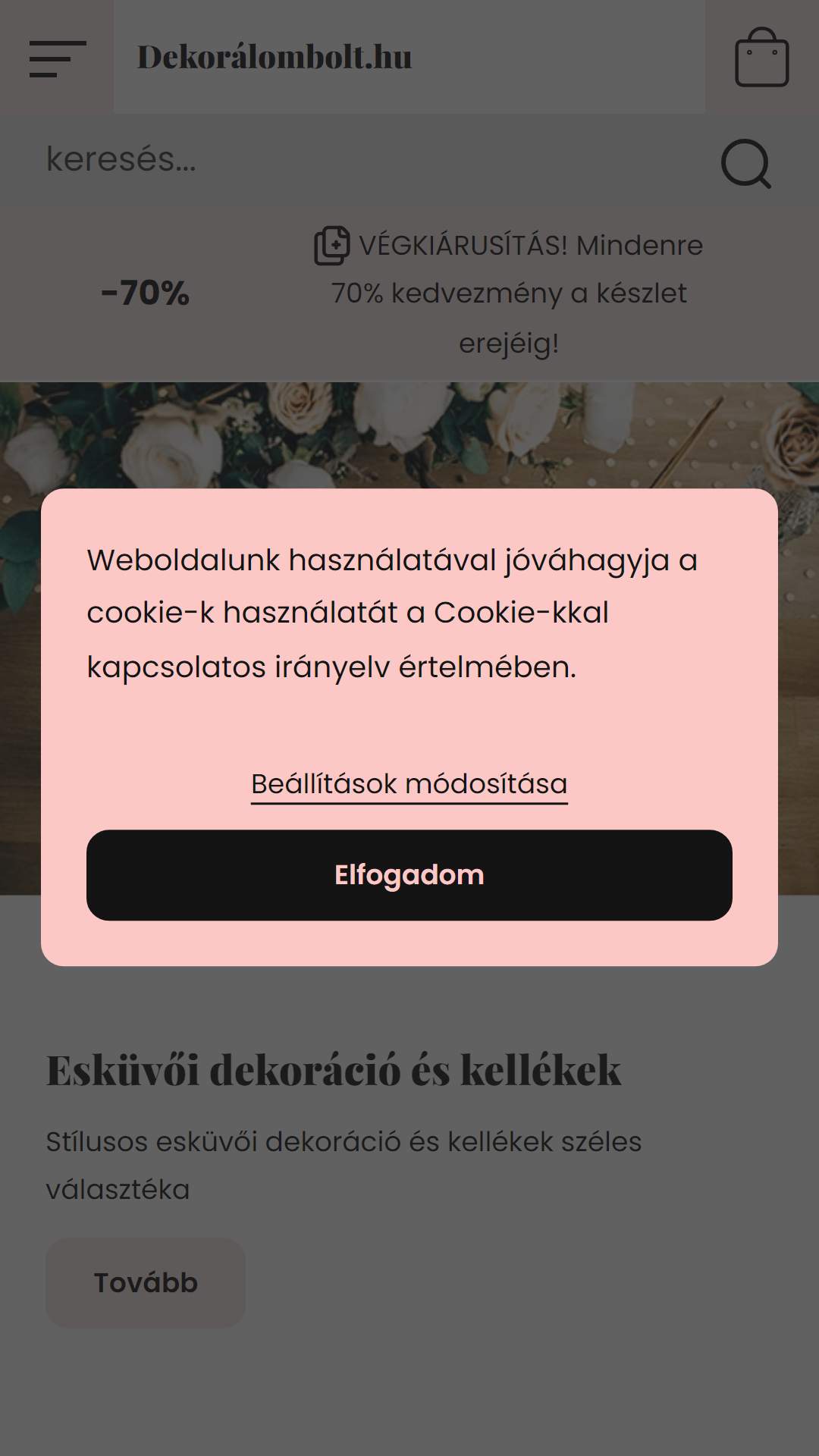Image resolution: width=819 pixels, height=1456 pixels.
Task: Open the shopping bag cart icon
Action: [x=762, y=58]
